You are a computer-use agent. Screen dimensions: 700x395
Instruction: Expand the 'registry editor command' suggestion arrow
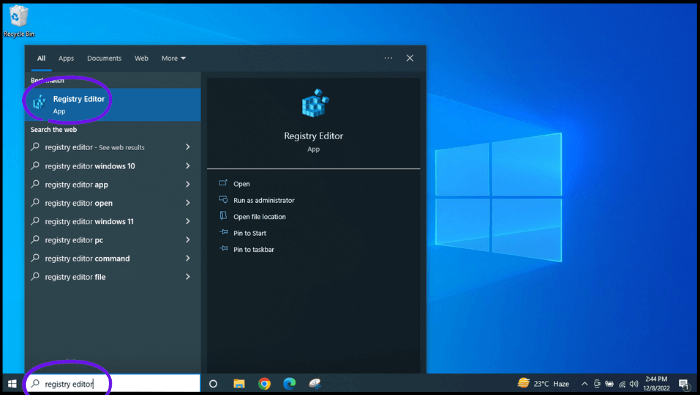point(188,258)
